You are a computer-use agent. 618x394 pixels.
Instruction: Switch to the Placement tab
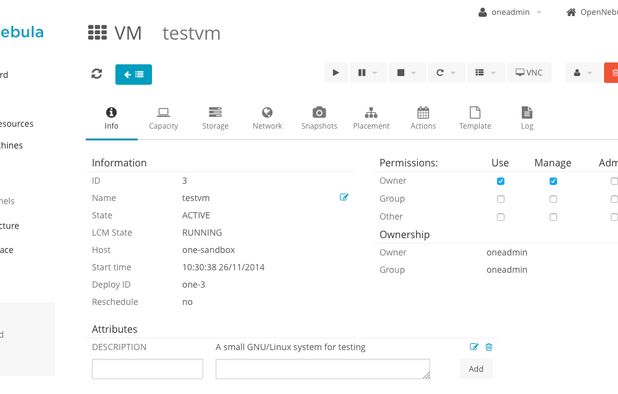pos(371,118)
